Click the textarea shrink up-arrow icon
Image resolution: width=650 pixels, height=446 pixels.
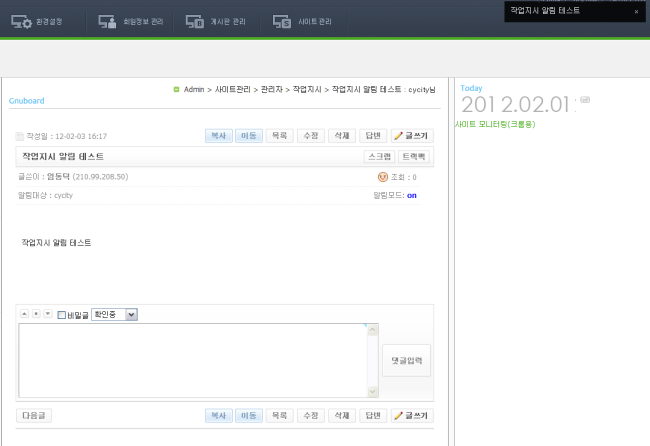pos(24,313)
